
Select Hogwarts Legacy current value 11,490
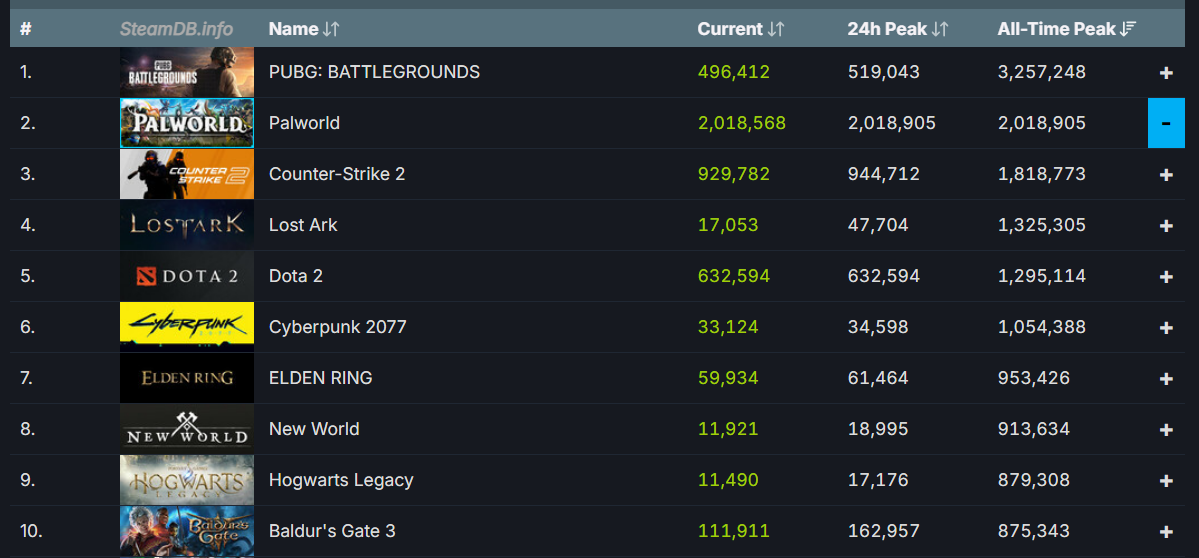point(728,481)
